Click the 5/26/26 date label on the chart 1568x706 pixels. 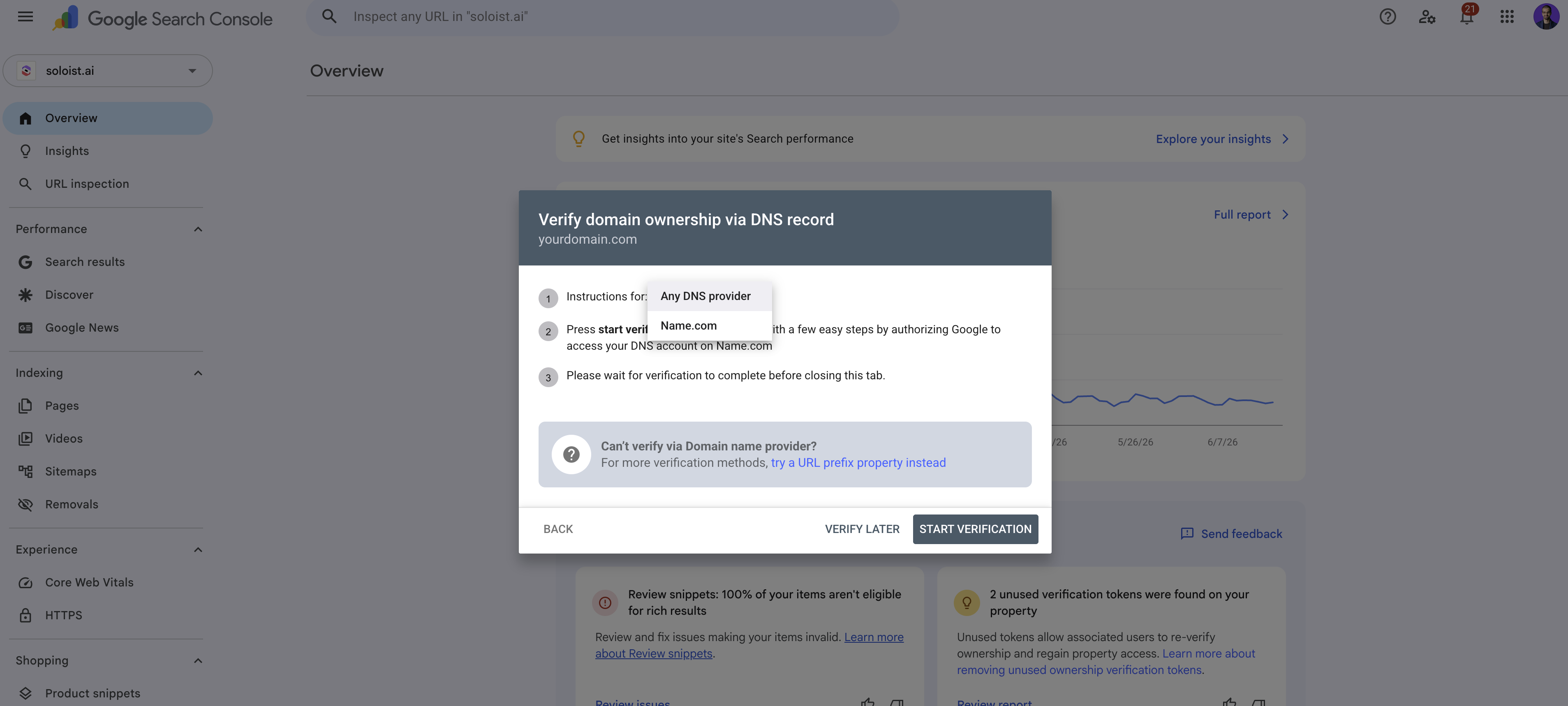coord(1135,442)
